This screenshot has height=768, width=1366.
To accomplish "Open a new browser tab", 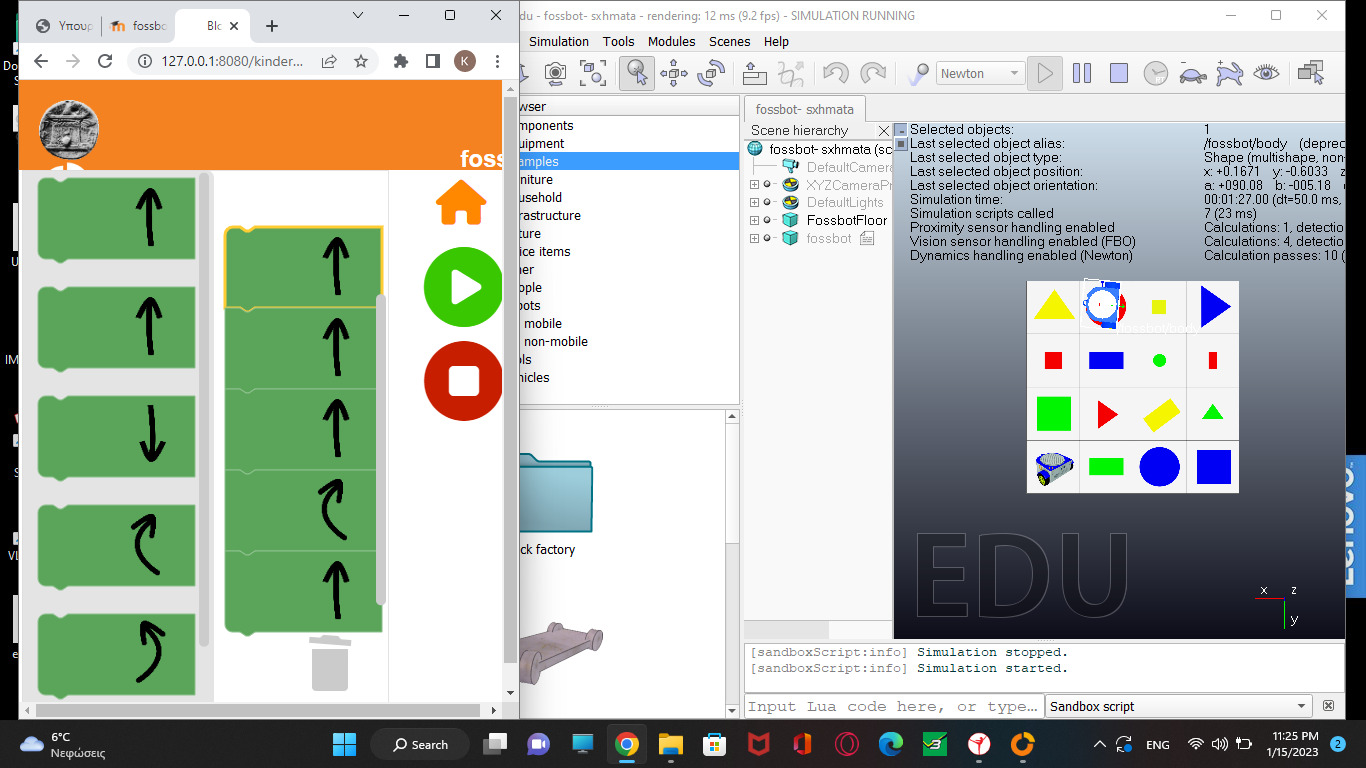I will coord(271,26).
